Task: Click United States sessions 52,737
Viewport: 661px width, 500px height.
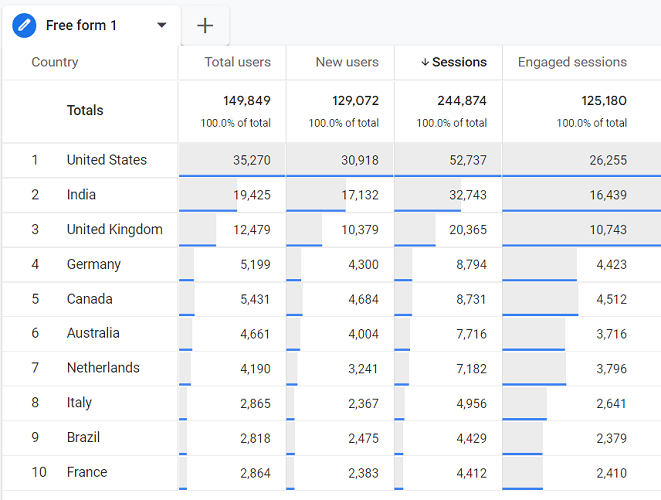Action: 468,160
